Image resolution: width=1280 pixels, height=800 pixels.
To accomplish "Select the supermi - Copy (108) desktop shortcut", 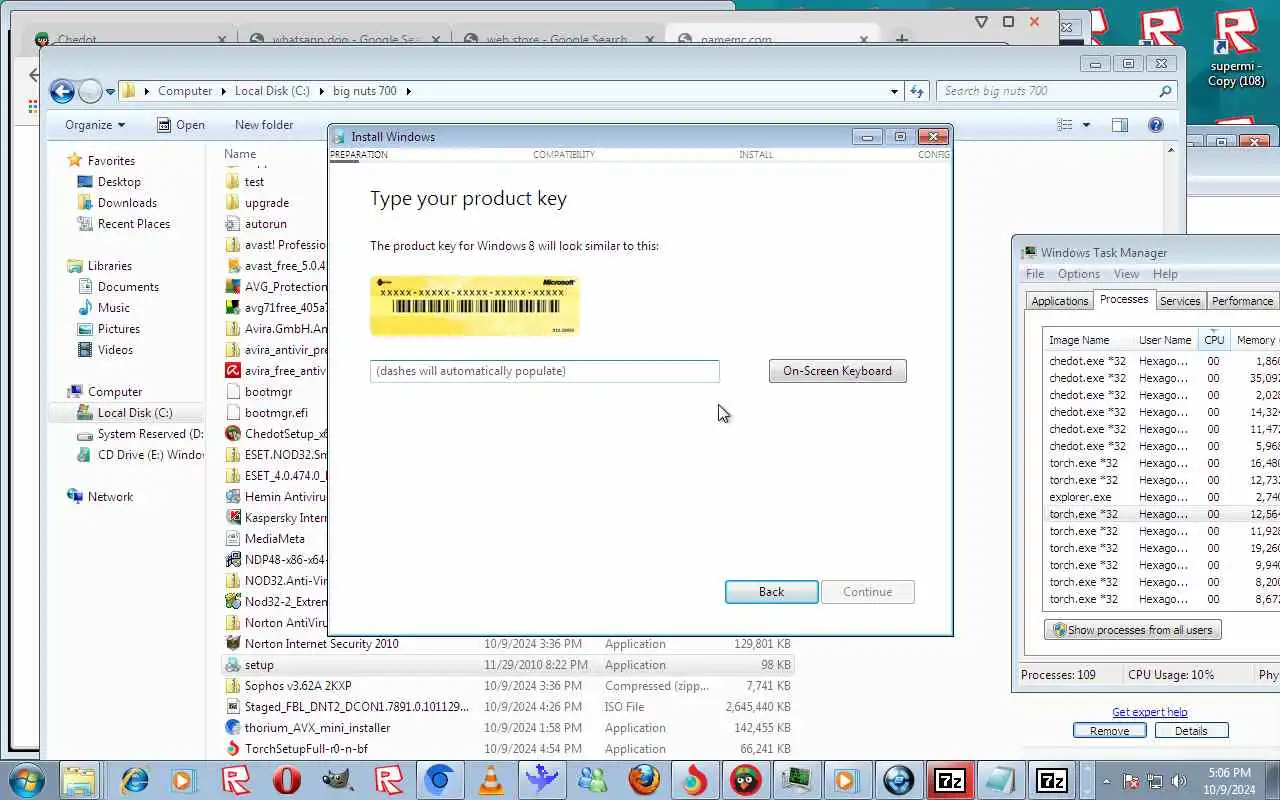I will click(1236, 50).
